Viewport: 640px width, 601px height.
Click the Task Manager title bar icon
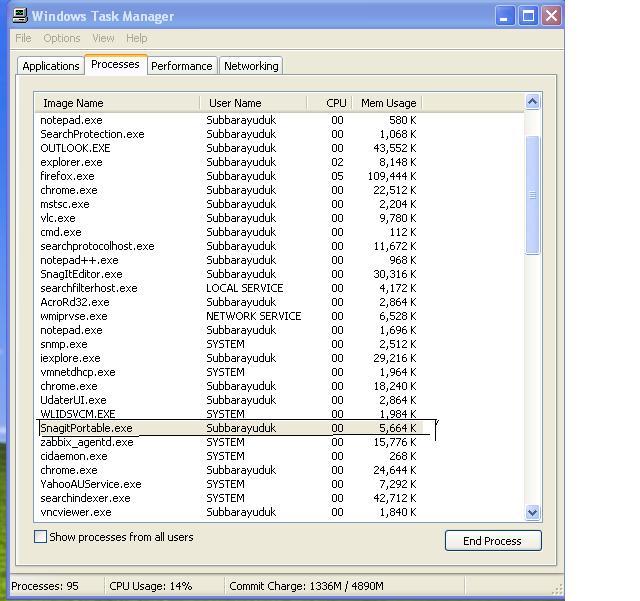17,16
